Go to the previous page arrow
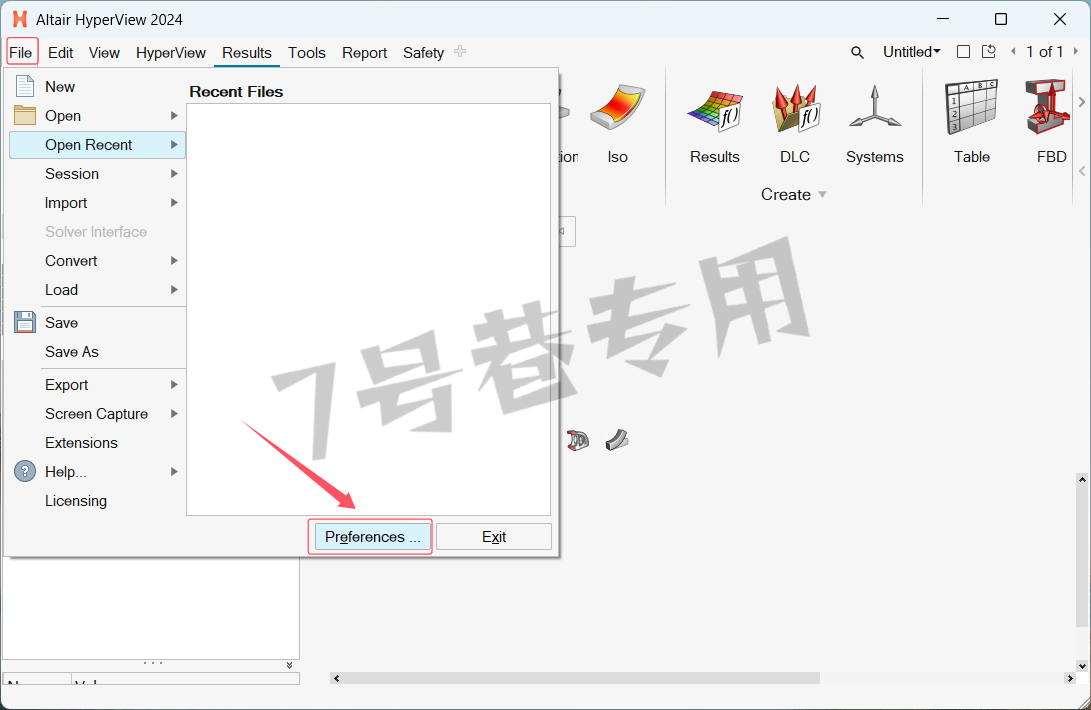The image size is (1091, 710). (x=1013, y=52)
